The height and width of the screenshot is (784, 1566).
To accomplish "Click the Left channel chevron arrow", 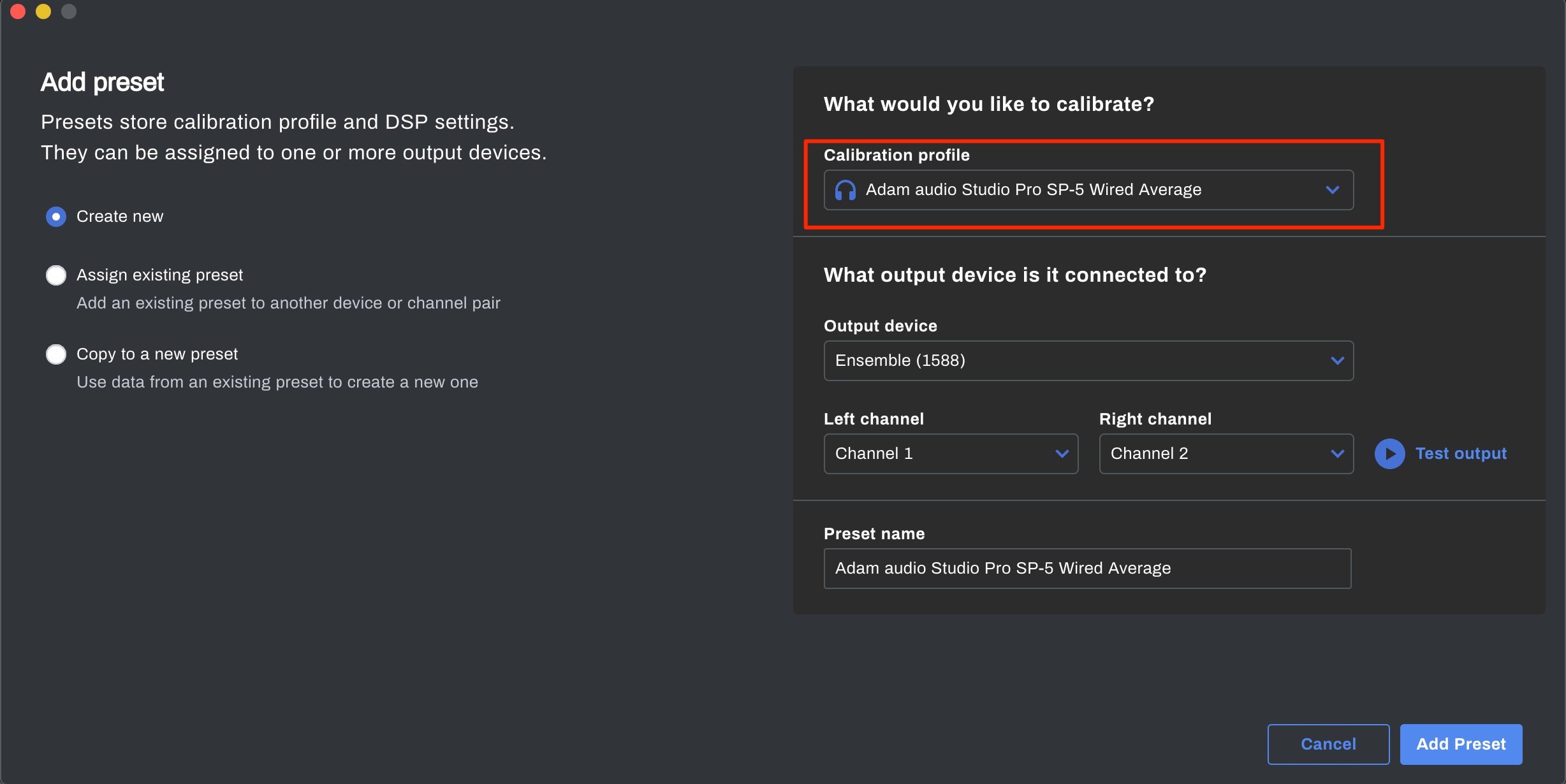I will 1062,454.
